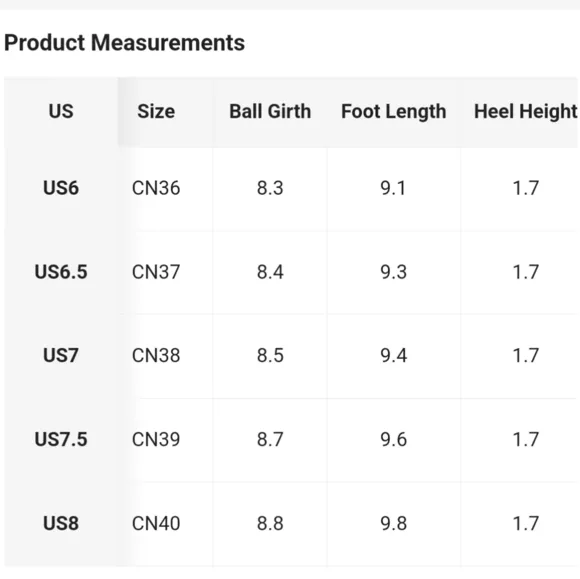This screenshot has height=579, width=580.
Task: Click foot length value 9.8
Action: click(394, 524)
